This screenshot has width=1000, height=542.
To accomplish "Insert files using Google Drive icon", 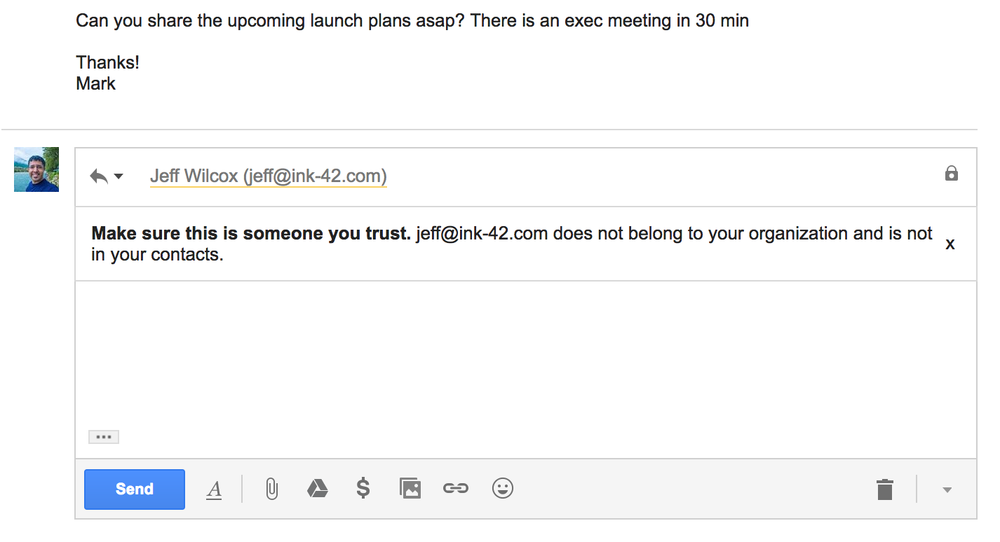I will (317, 488).
